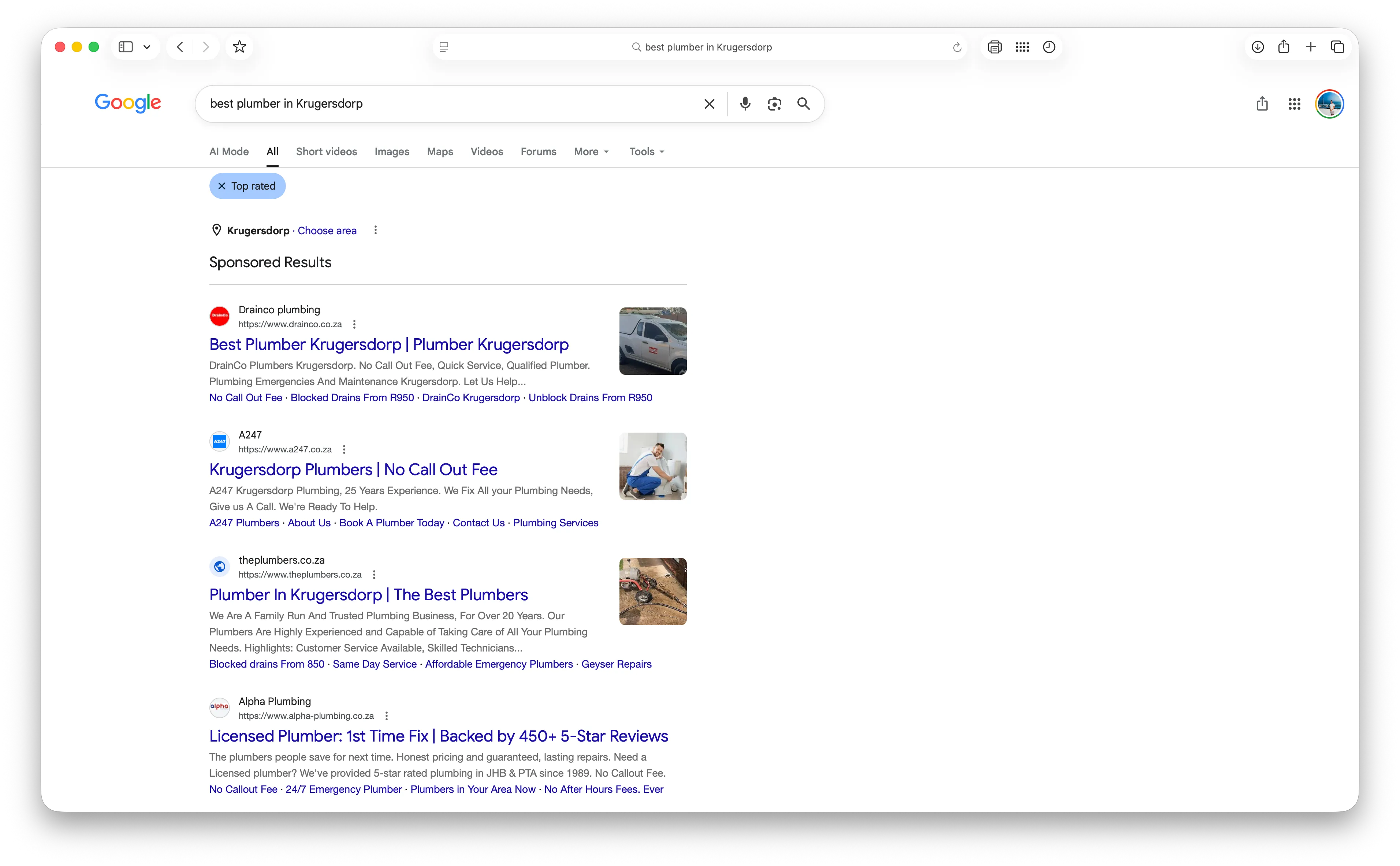Open Best Plumber Krugersdorp headline link
This screenshot has height=866, width=1400.
point(389,344)
